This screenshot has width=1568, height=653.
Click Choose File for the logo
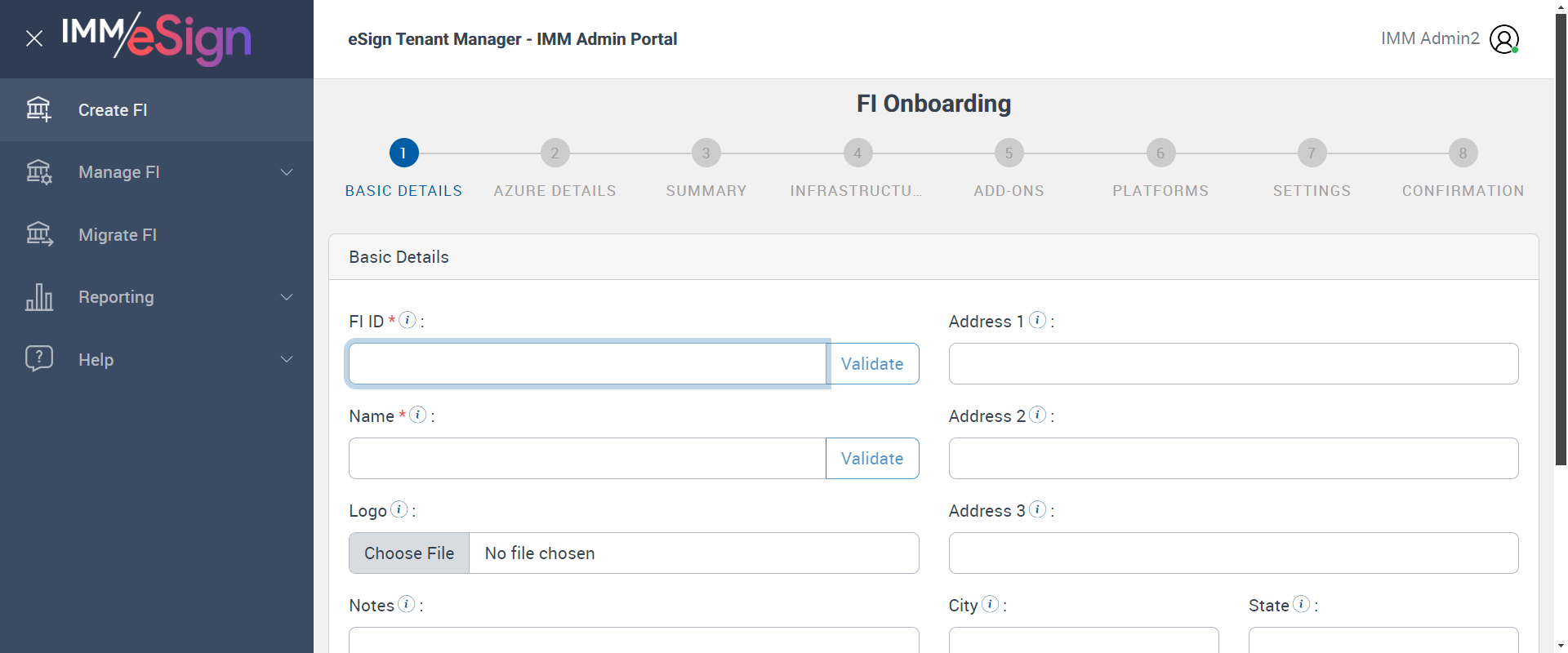409,553
